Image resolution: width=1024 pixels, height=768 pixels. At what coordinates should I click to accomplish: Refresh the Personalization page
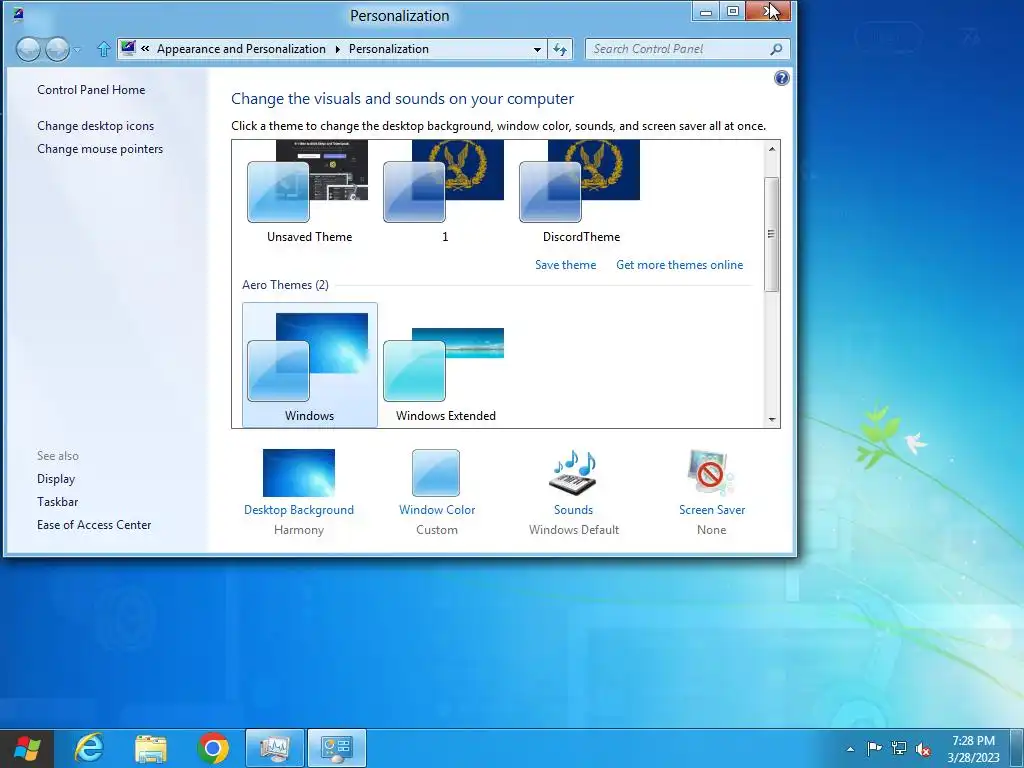(560, 49)
